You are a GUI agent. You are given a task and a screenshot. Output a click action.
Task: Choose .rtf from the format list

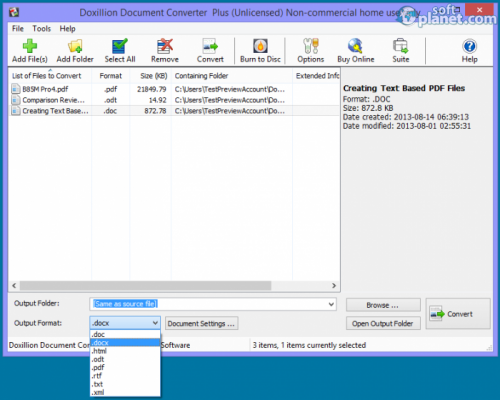pyautogui.click(x=125, y=376)
